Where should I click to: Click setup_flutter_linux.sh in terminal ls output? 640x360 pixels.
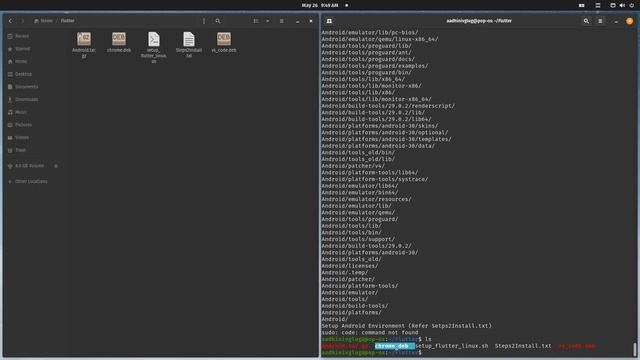(452, 346)
